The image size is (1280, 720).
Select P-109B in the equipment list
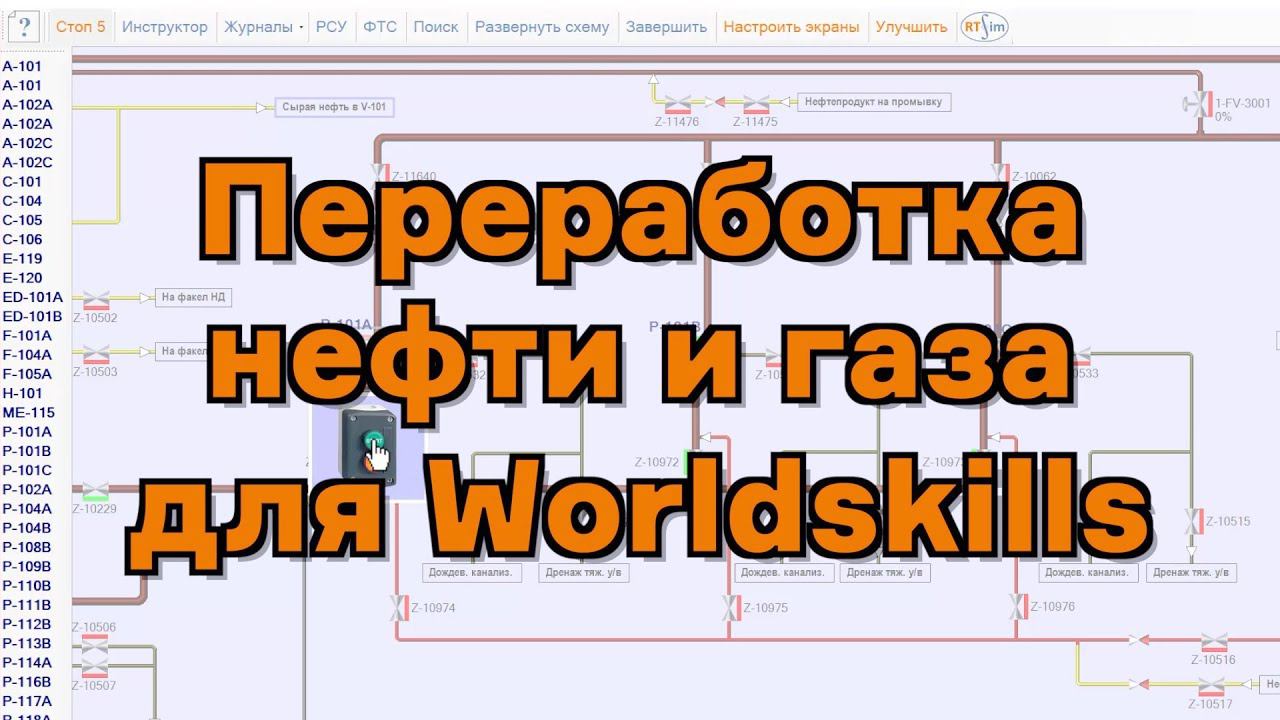click(x=27, y=566)
